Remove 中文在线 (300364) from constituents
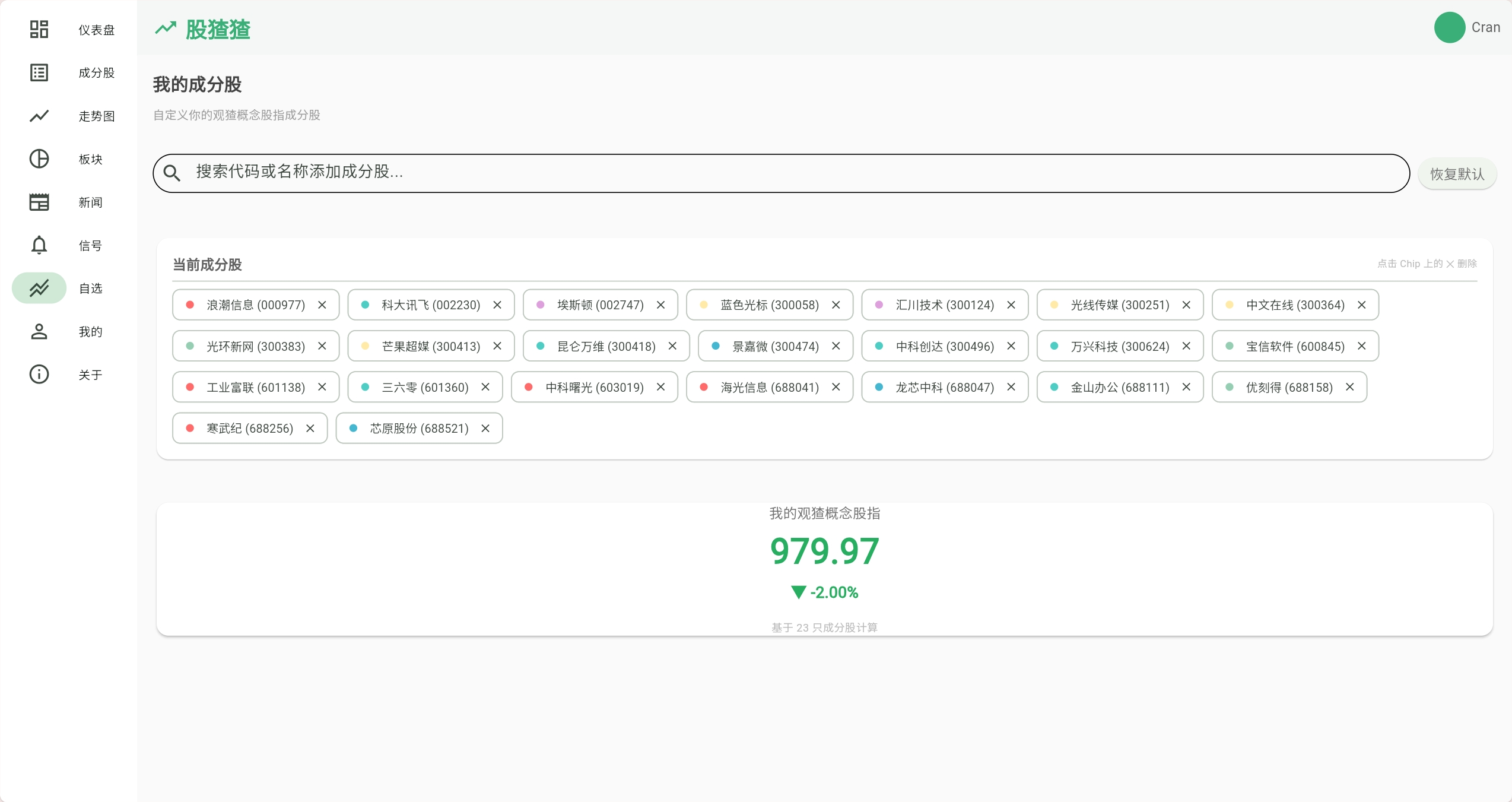Viewport: 1512px width, 802px height. (1362, 305)
